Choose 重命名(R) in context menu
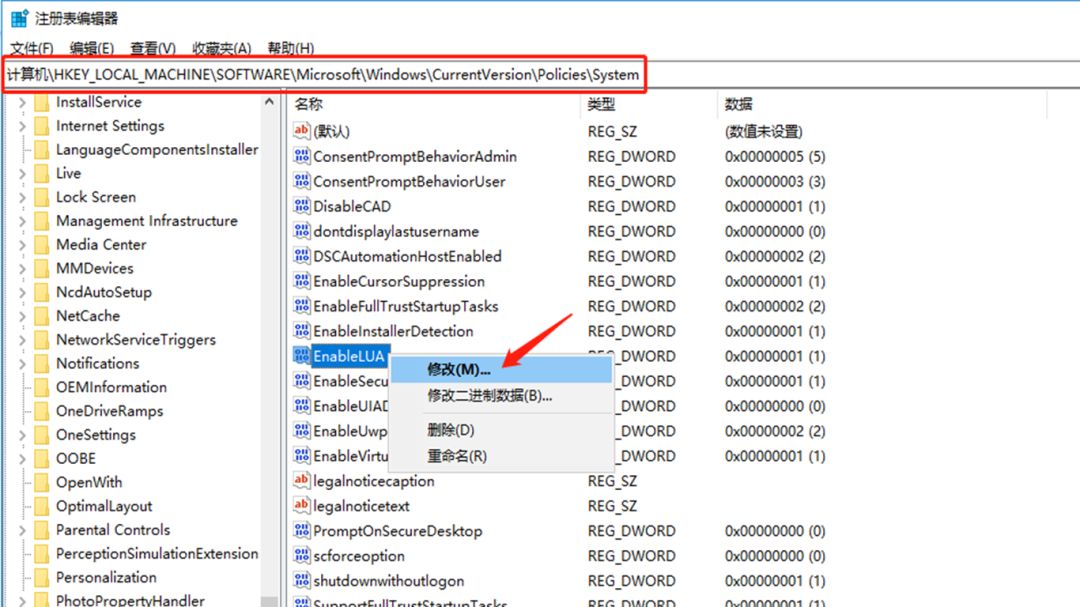Image resolution: width=1080 pixels, height=607 pixels. click(501, 456)
